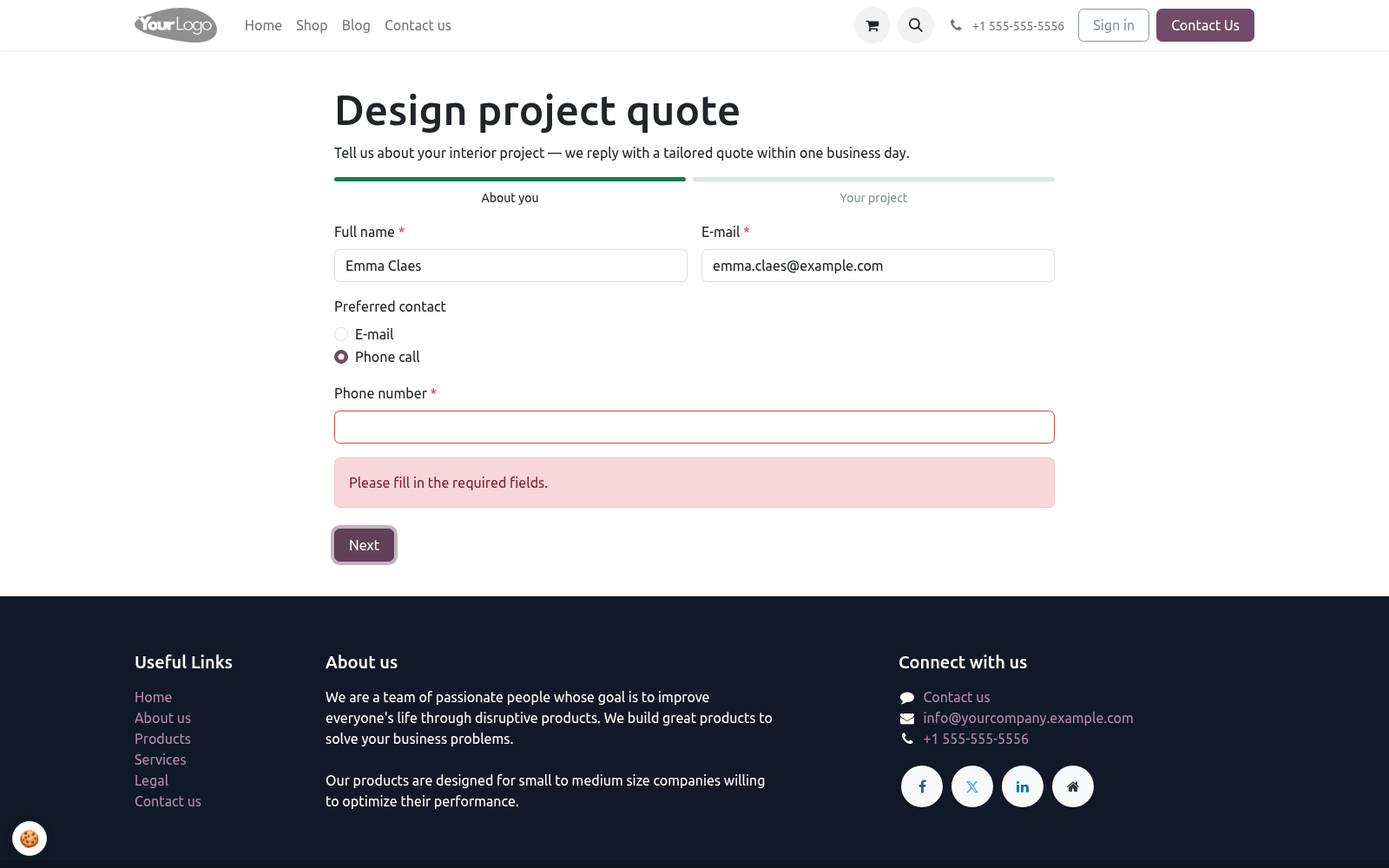Open Contact us in Useful Links

168,801
